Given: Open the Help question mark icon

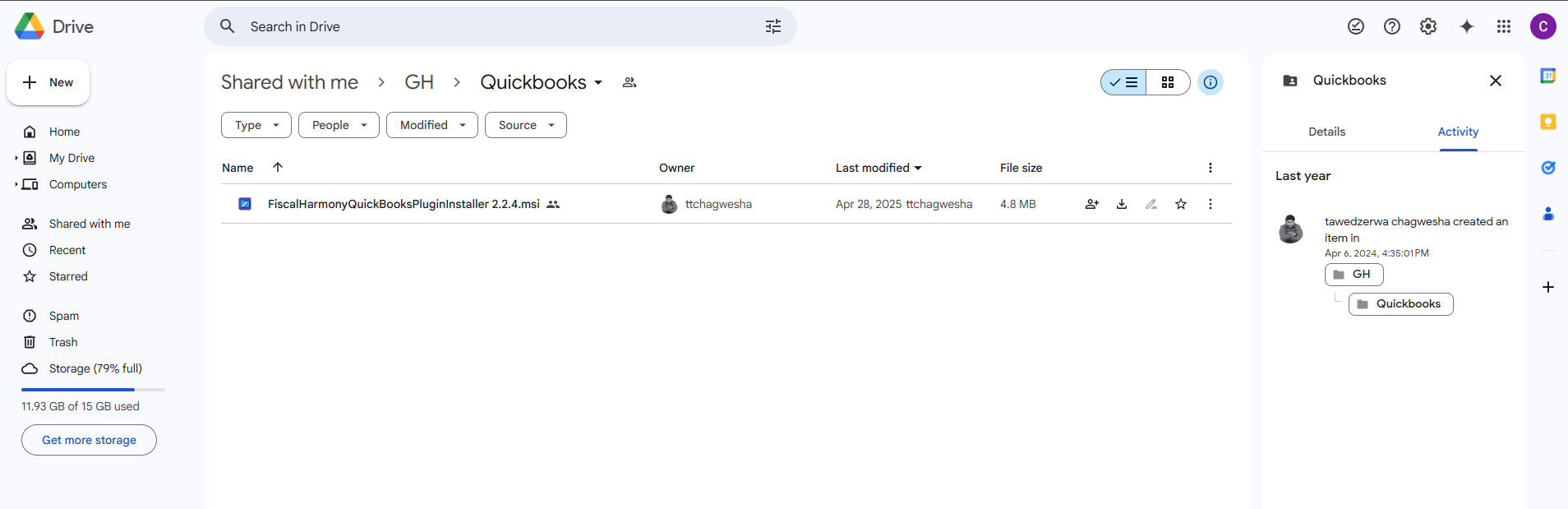Looking at the screenshot, I should (1392, 26).
